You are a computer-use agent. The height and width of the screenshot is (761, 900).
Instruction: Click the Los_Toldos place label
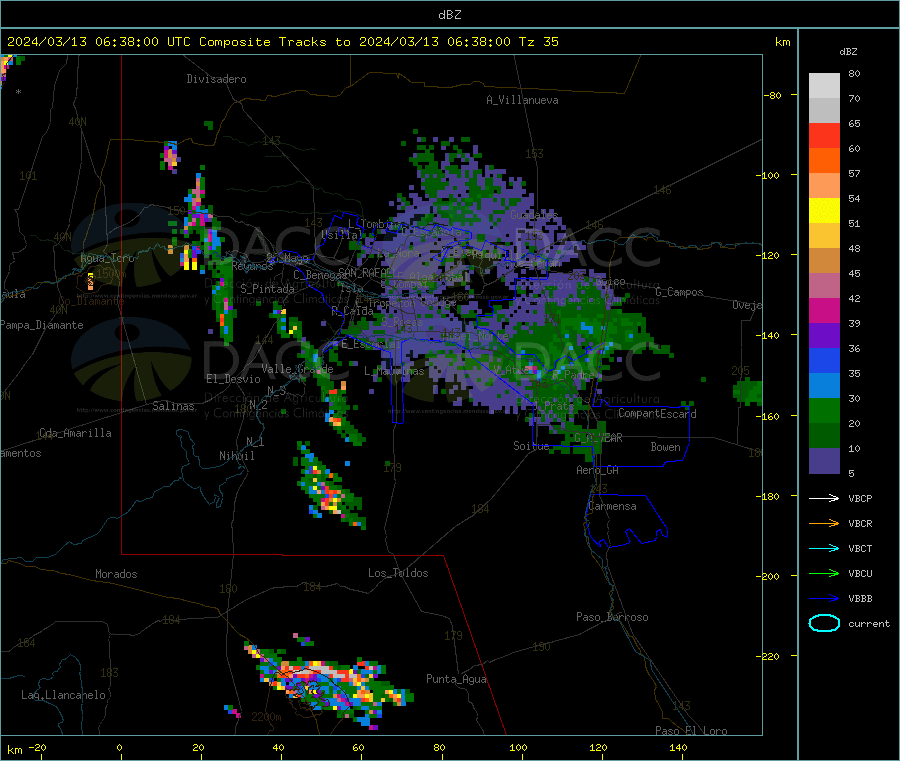(x=398, y=573)
